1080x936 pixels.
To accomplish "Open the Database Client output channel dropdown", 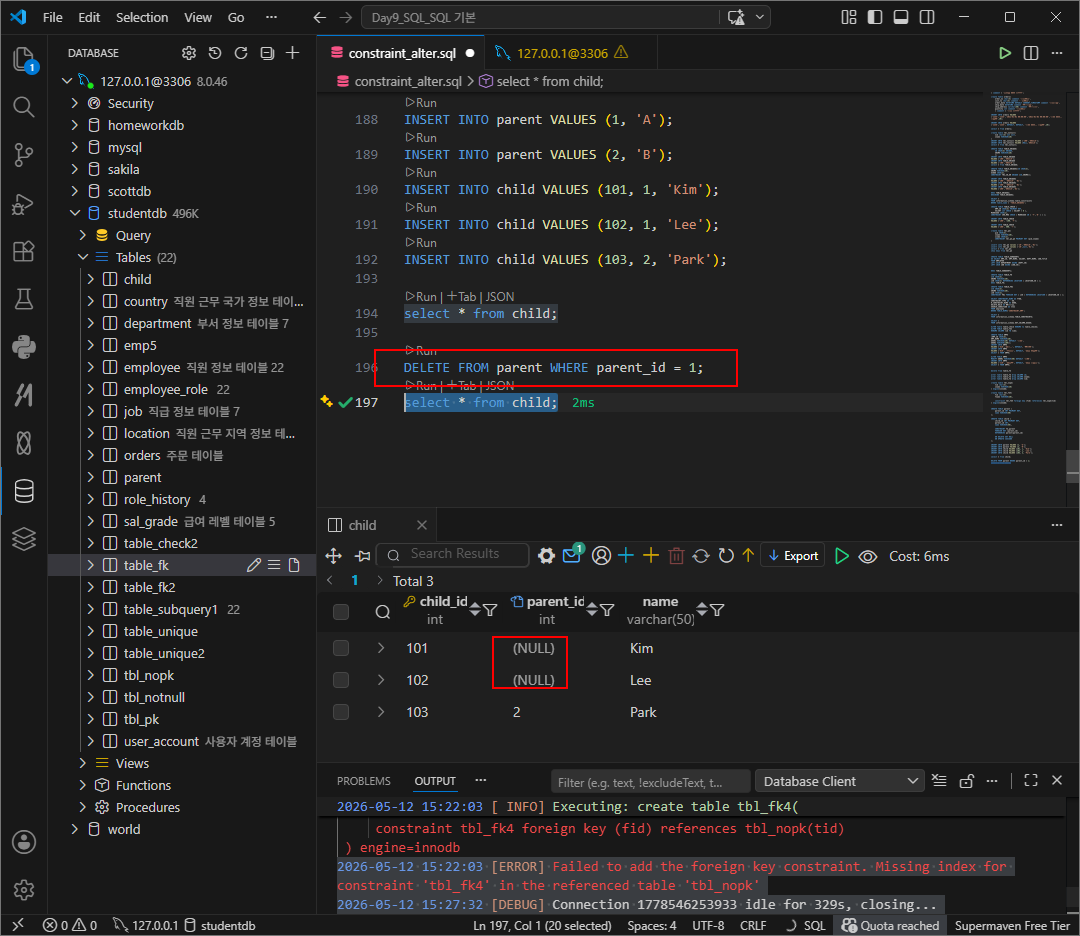I will tap(840, 781).
